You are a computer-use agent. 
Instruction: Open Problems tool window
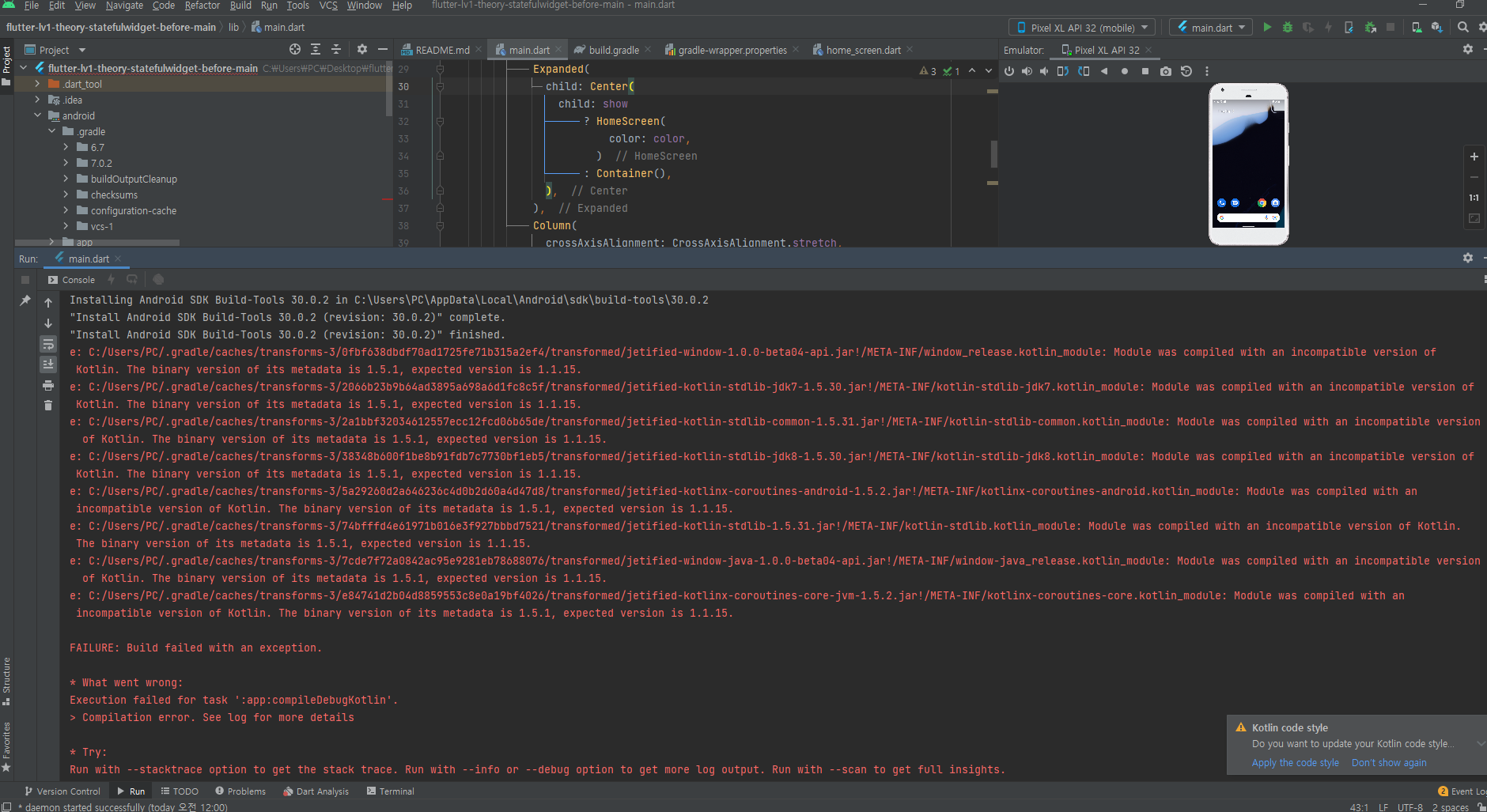240,791
